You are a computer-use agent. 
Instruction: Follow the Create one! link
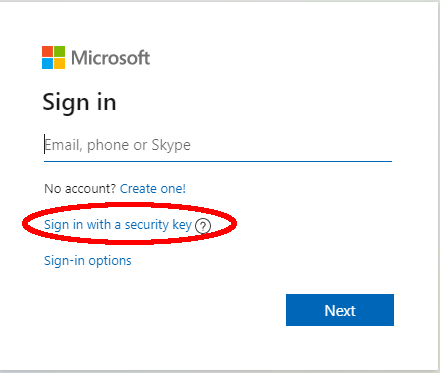(153, 189)
